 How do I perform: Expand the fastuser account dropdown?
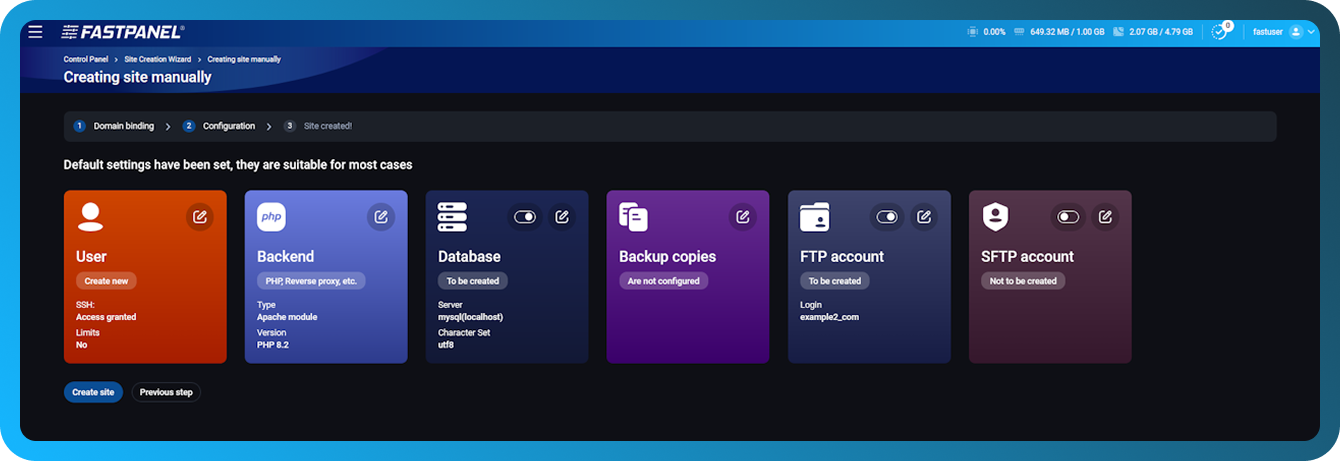point(1284,32)
